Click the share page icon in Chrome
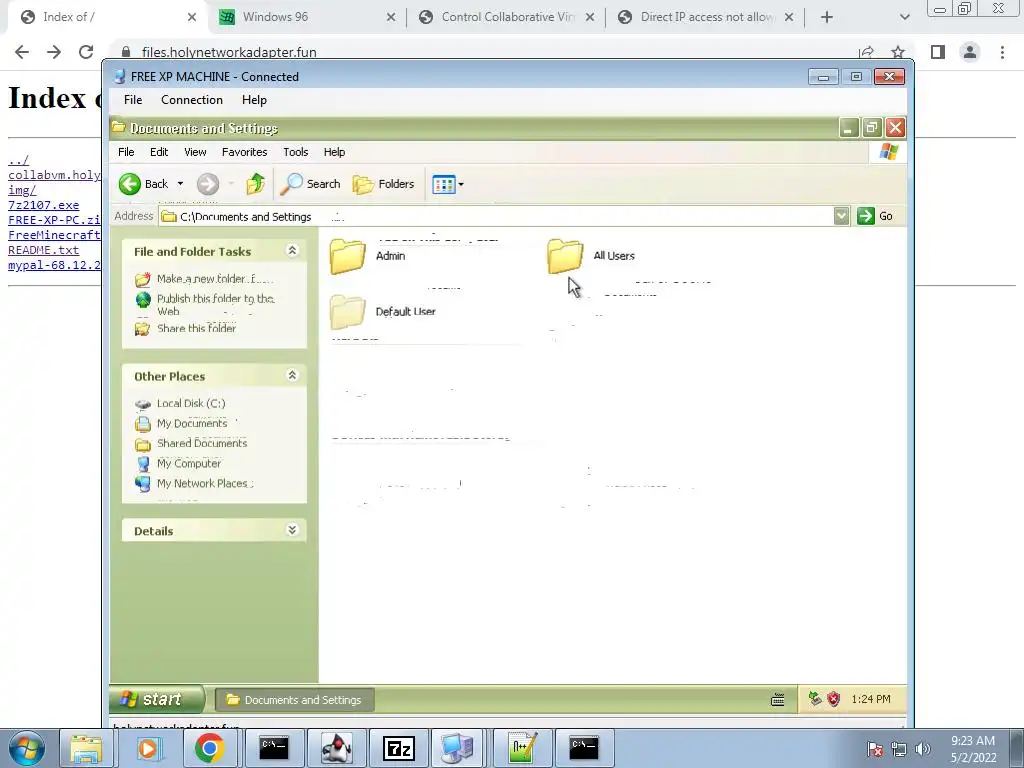1024x768 pixels. (866, 52)
